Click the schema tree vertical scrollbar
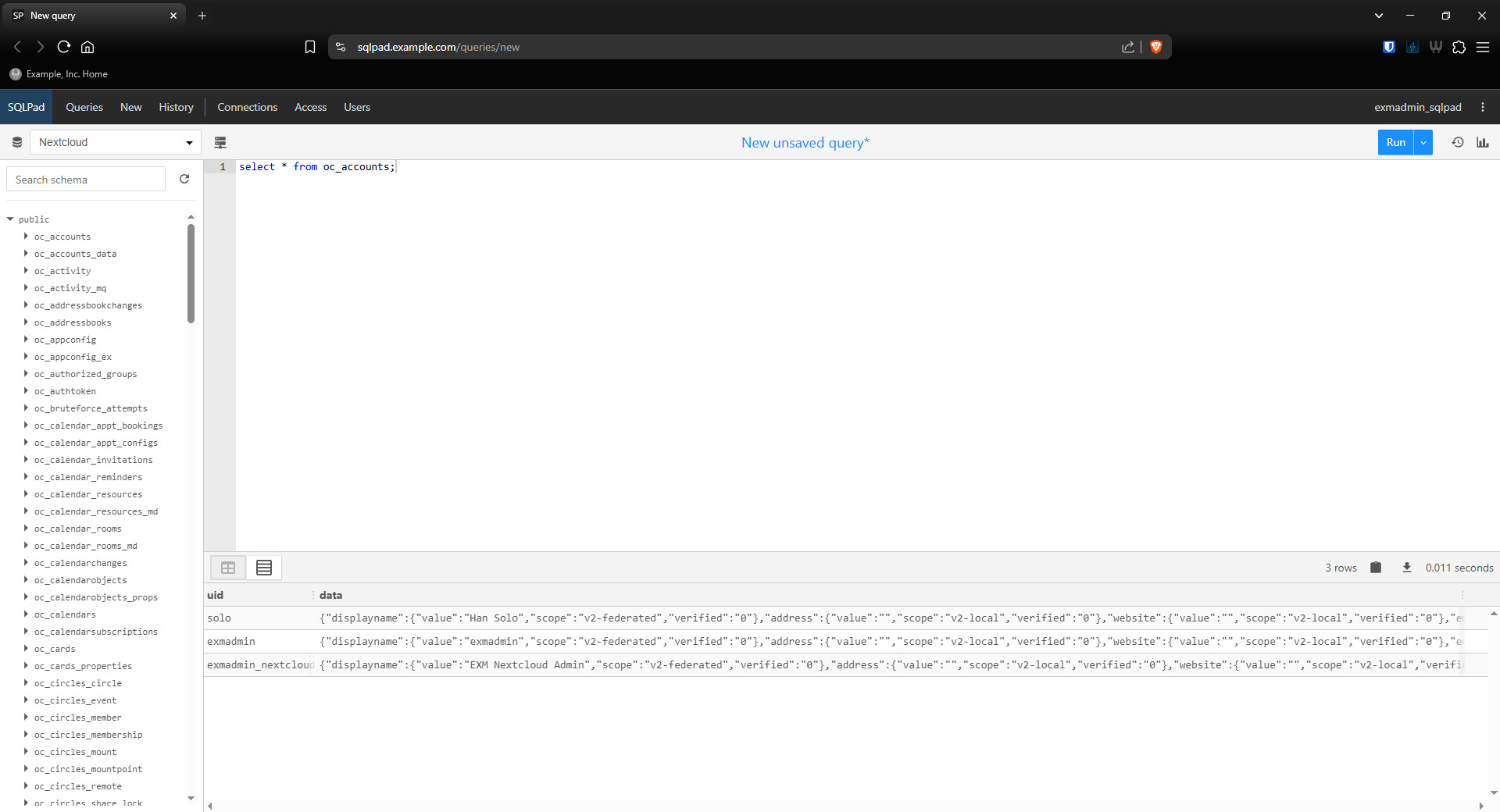Screen dimensions: 1500x812 pos(191,273)
